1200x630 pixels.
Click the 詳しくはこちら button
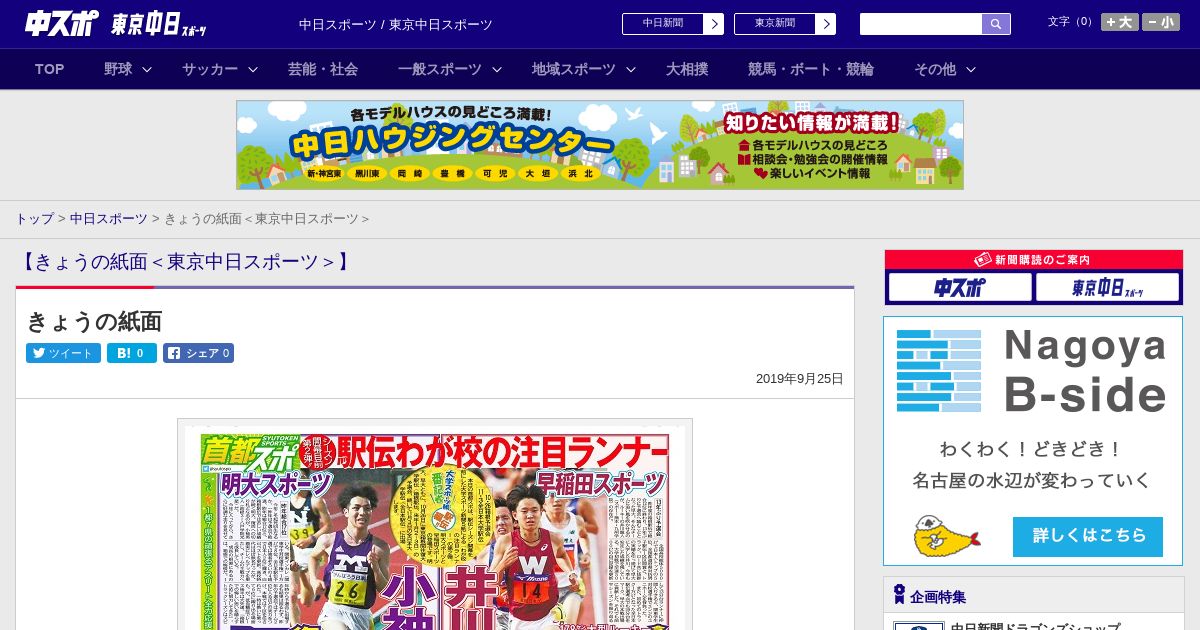[1088, 536]
